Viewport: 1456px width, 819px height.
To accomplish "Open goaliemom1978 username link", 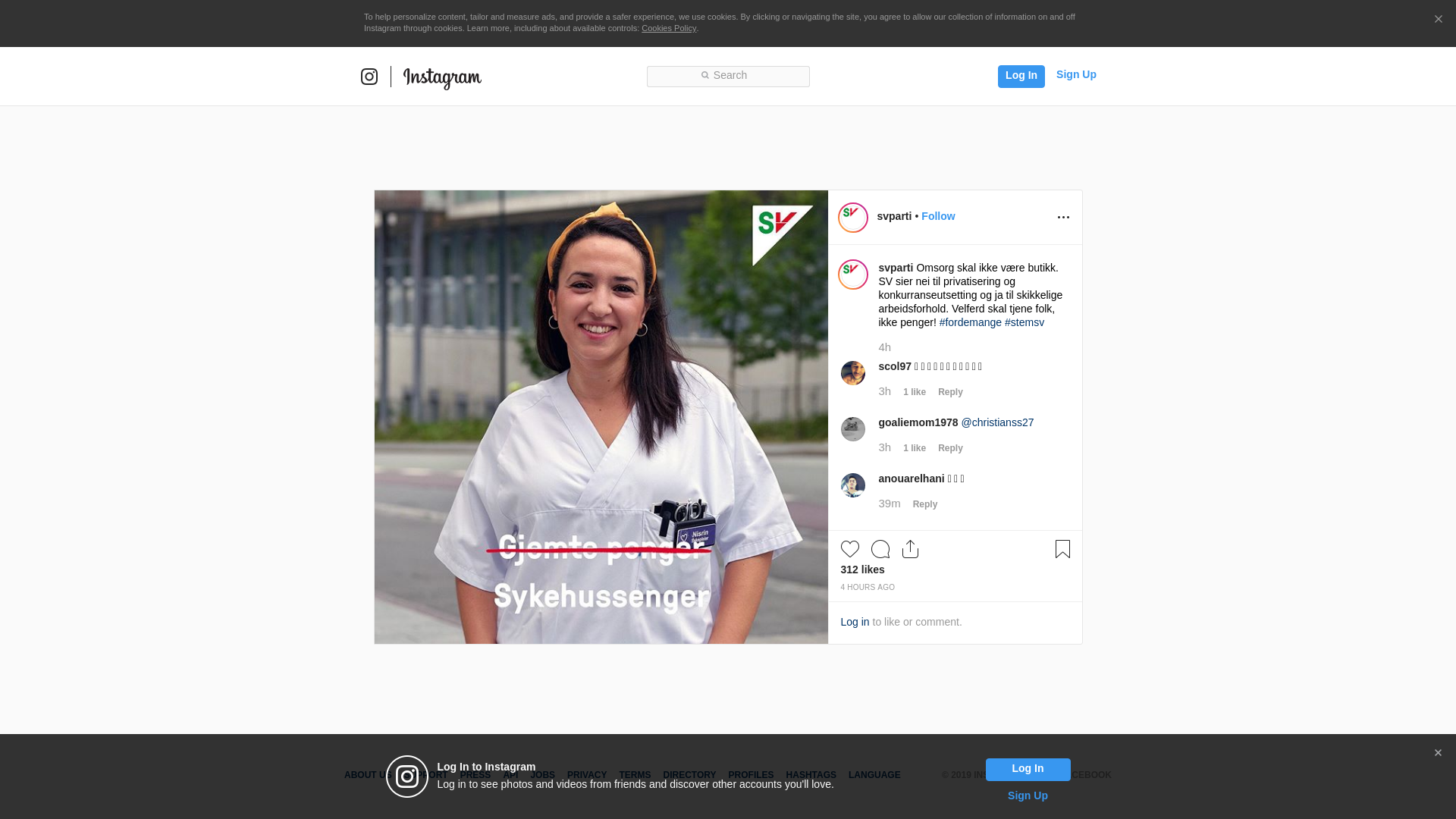I will 918,422.
